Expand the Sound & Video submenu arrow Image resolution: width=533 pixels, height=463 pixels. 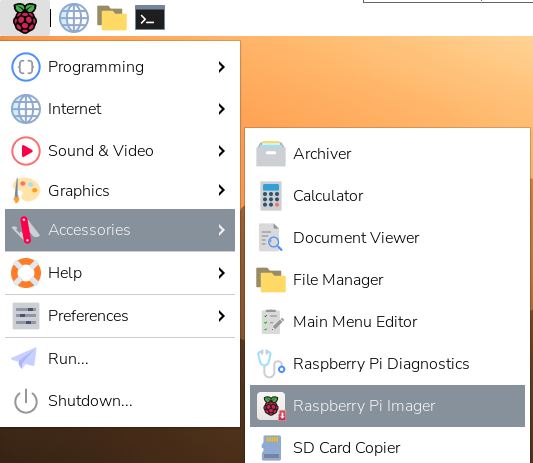[222, 151]
